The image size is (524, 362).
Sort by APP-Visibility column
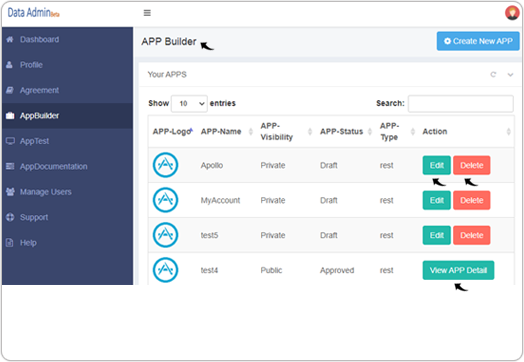(286, 131)
